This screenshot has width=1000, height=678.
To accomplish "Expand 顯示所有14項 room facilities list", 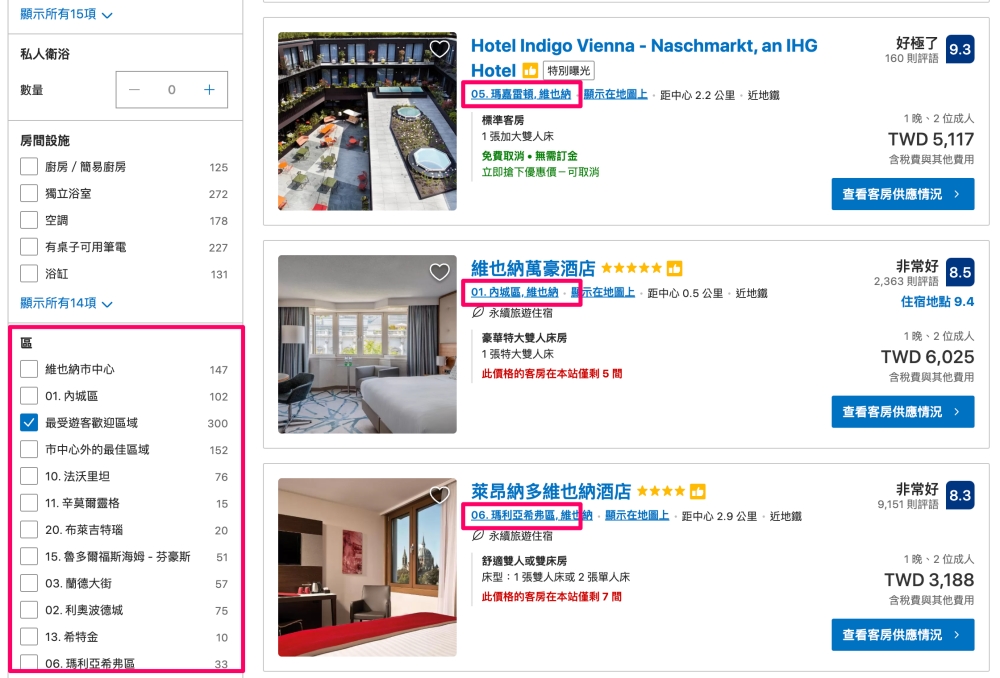I will 66,303.
